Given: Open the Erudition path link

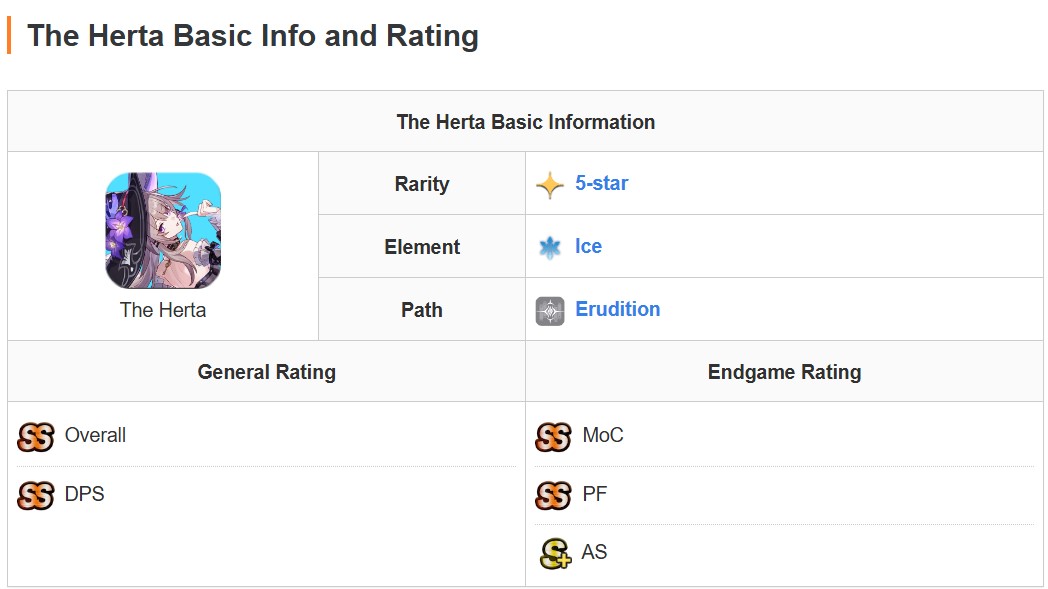Looking at the screenshot, I should point(618,309).
